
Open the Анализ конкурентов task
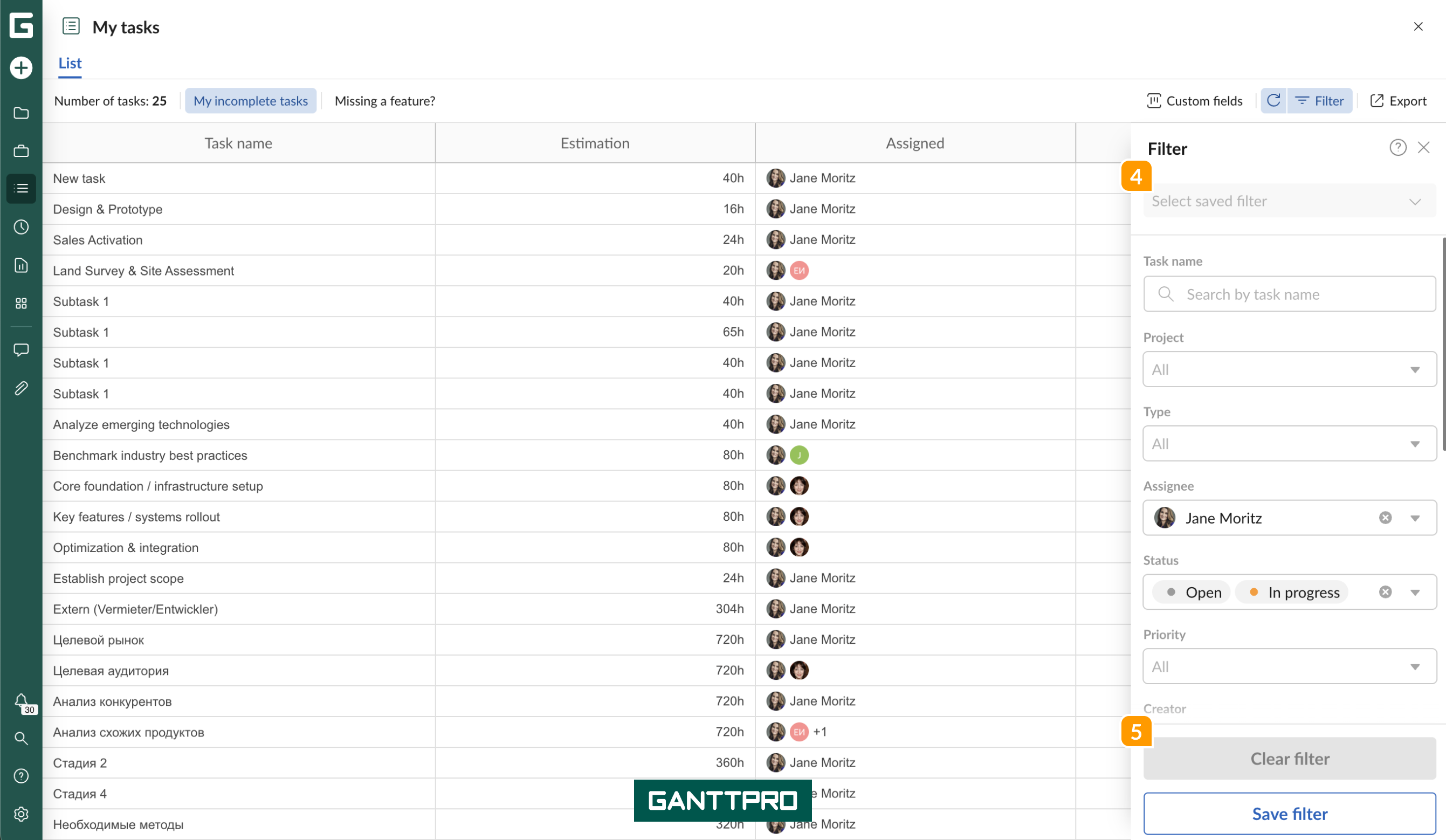(x=113, y=702)
